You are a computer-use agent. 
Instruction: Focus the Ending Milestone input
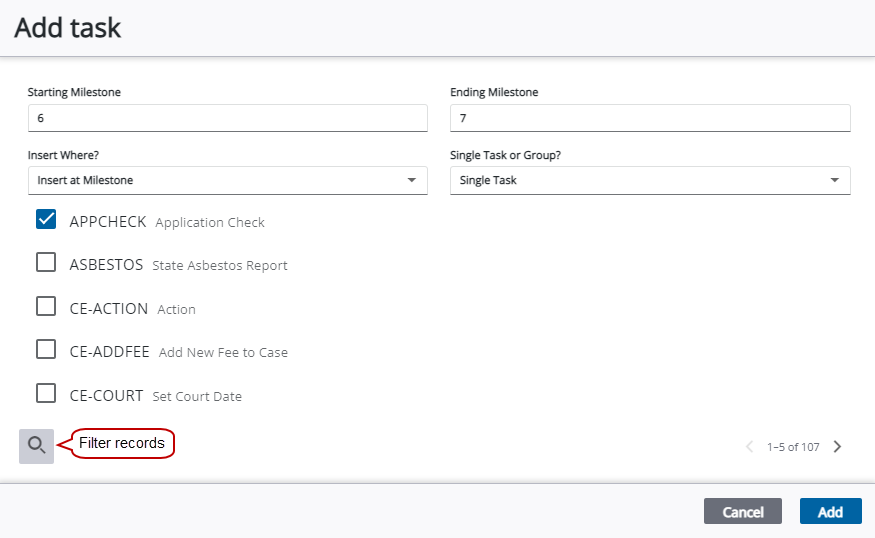coord(650,118)
